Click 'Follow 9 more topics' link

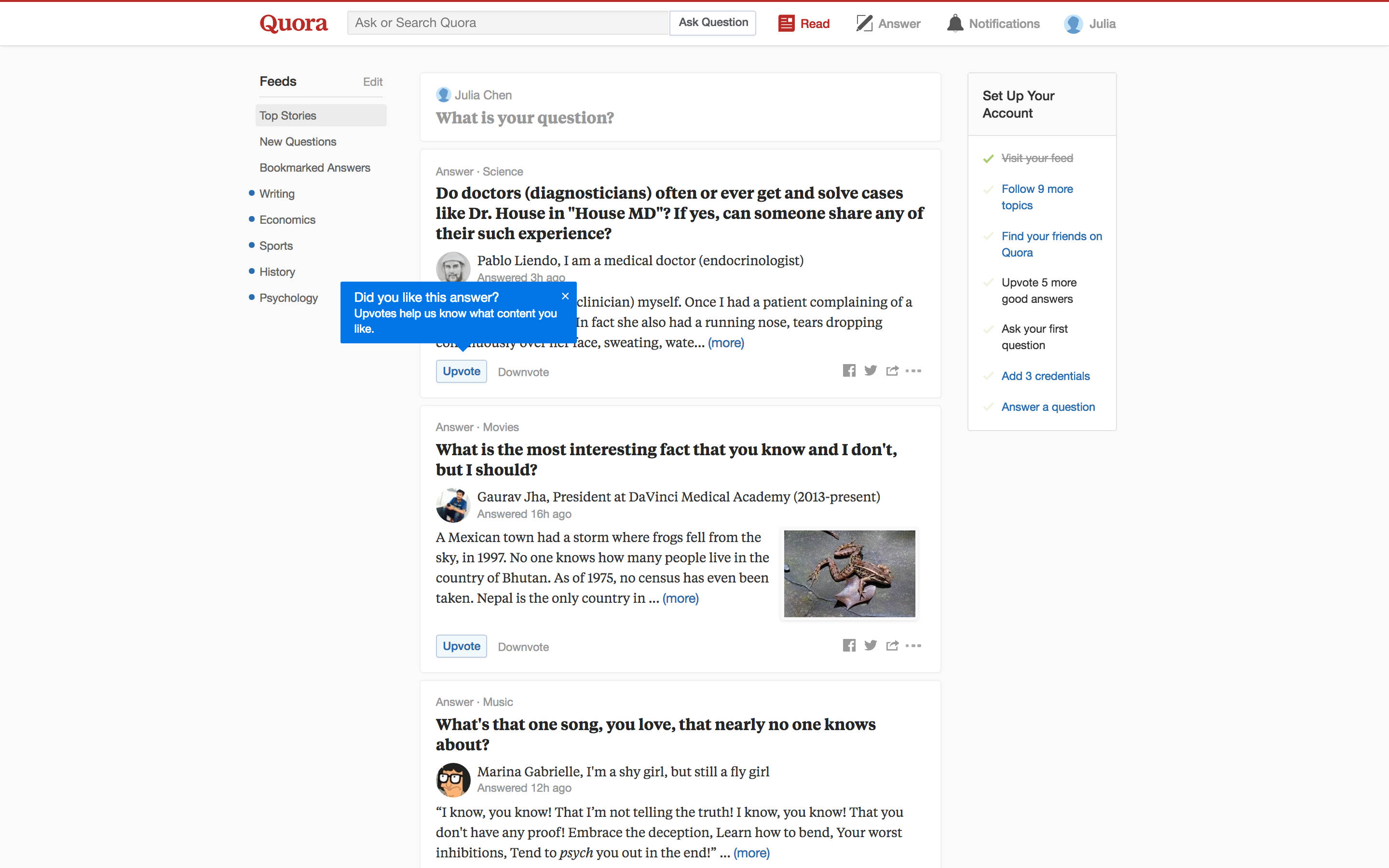[1037, 197]
